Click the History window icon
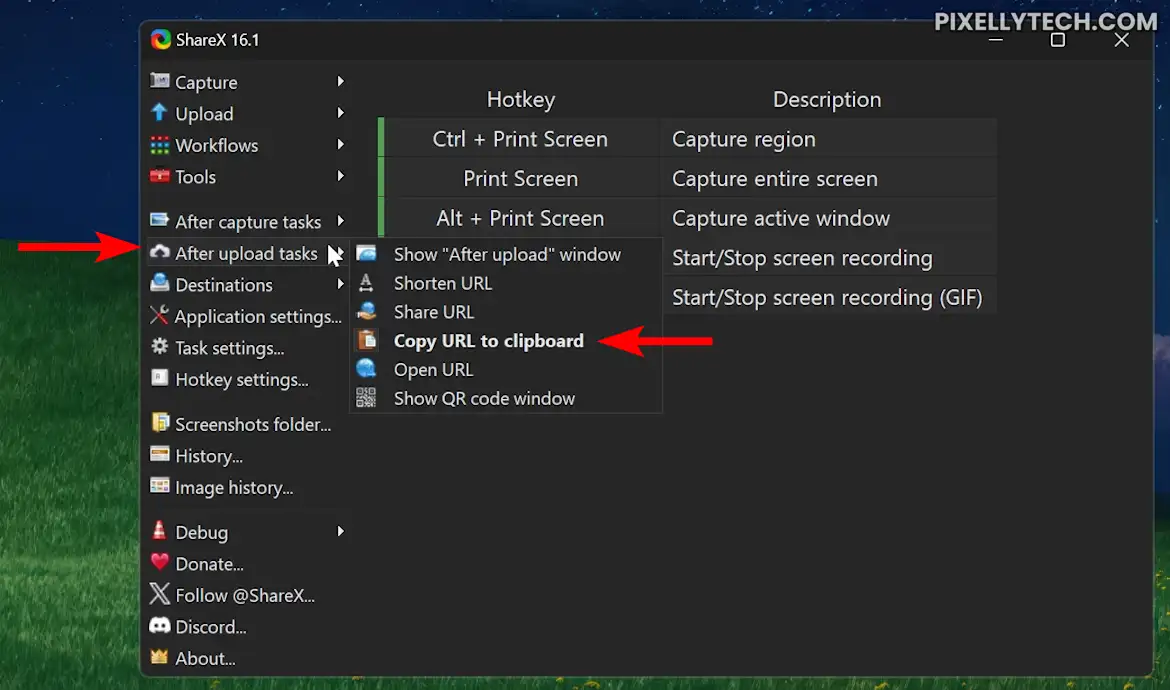This screenshot has height=690, width=1170. pos(159,454)
